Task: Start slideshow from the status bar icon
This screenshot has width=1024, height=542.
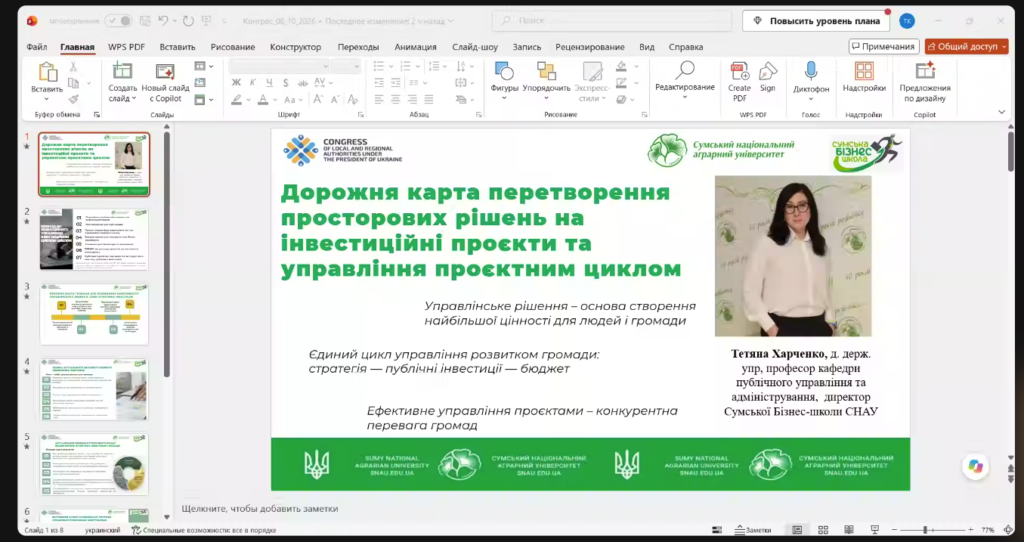Action: (x=874, y=530)
